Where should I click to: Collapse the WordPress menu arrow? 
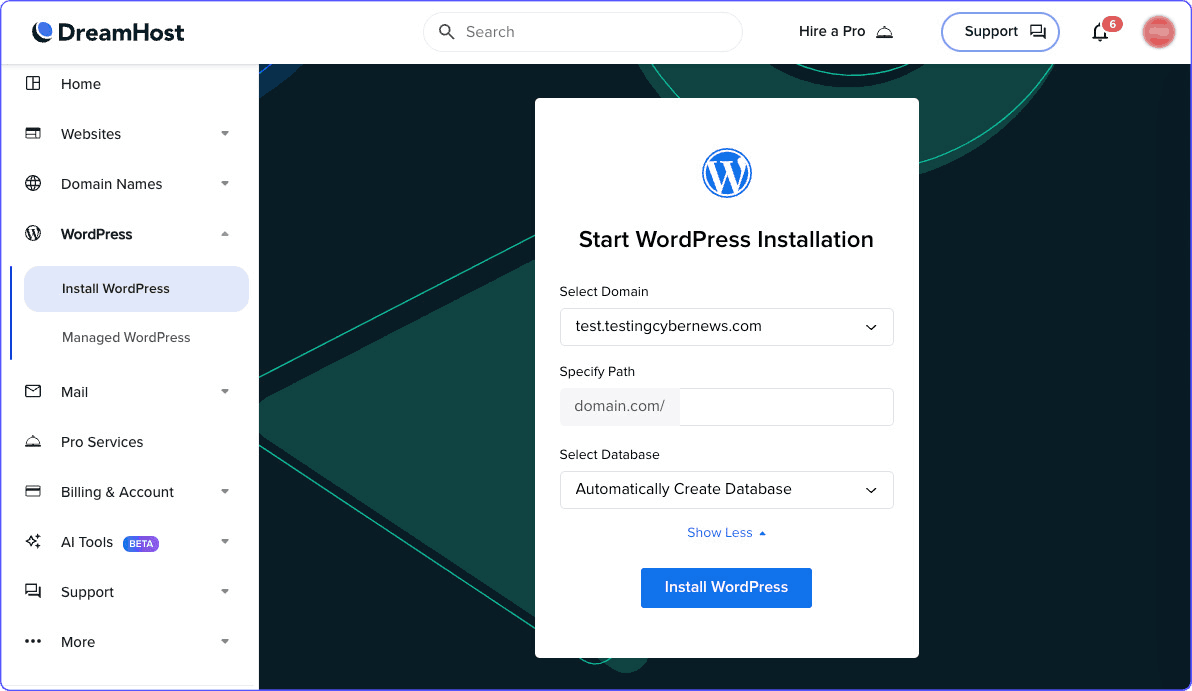(225, 234)
